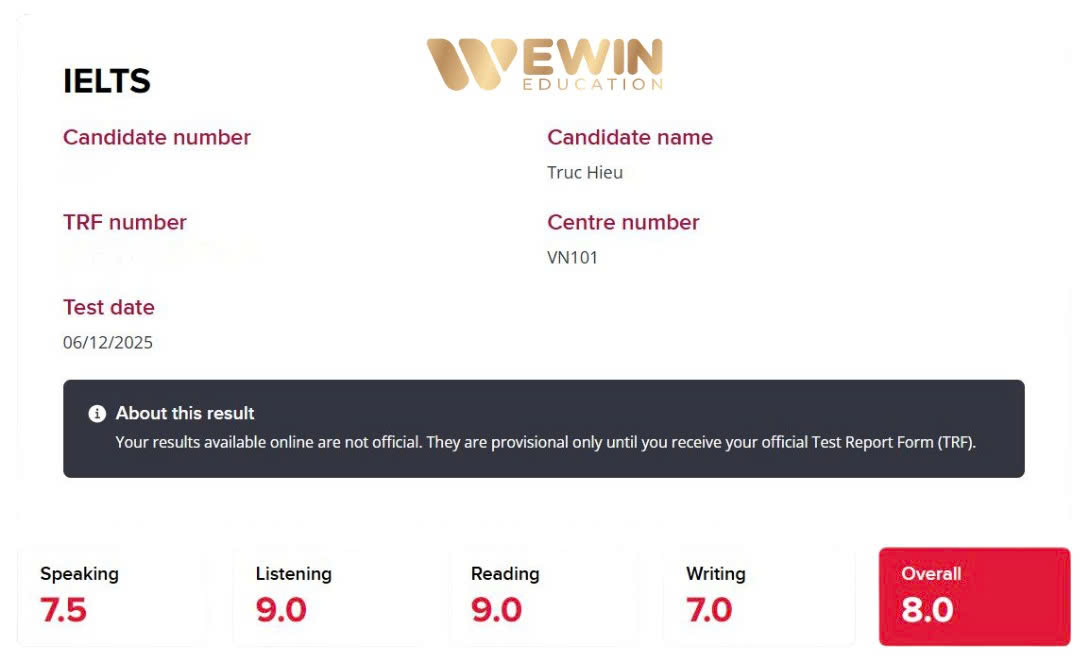Viewport: 1089px width, 663px height.
Task: Click the provisional results notice text
Action: tap(545, 441)
